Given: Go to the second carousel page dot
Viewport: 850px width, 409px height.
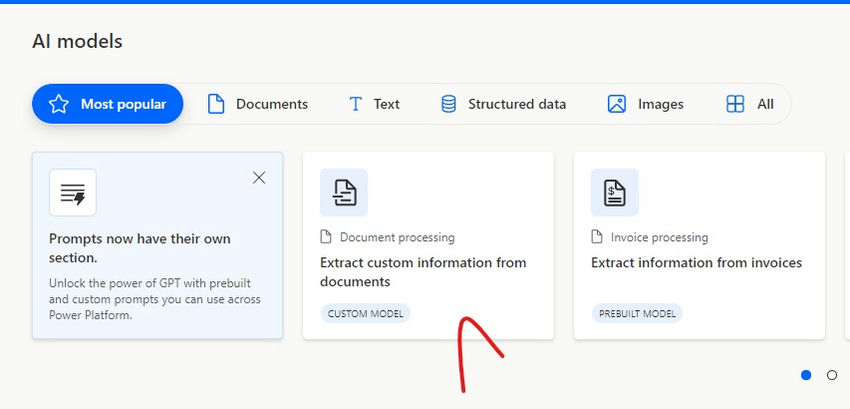Looking at the screenshot, I should click(832, 375).
